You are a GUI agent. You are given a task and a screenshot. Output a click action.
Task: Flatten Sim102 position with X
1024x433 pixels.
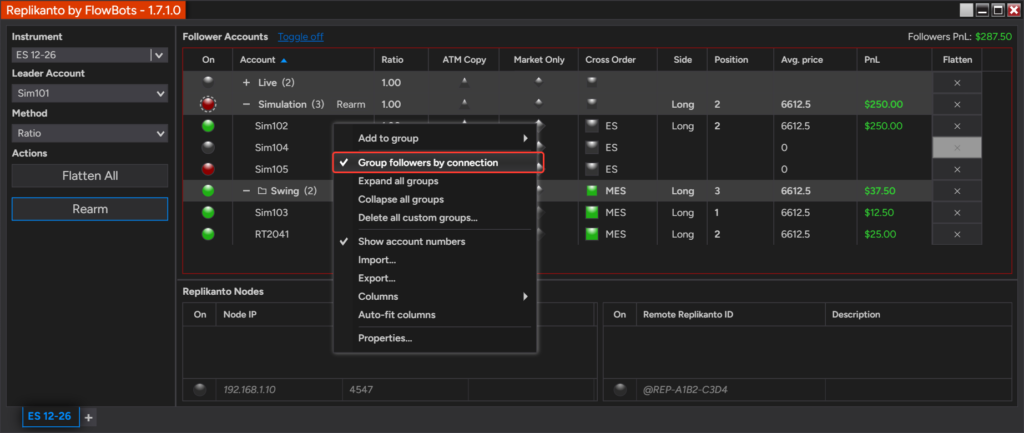point(957,125)
